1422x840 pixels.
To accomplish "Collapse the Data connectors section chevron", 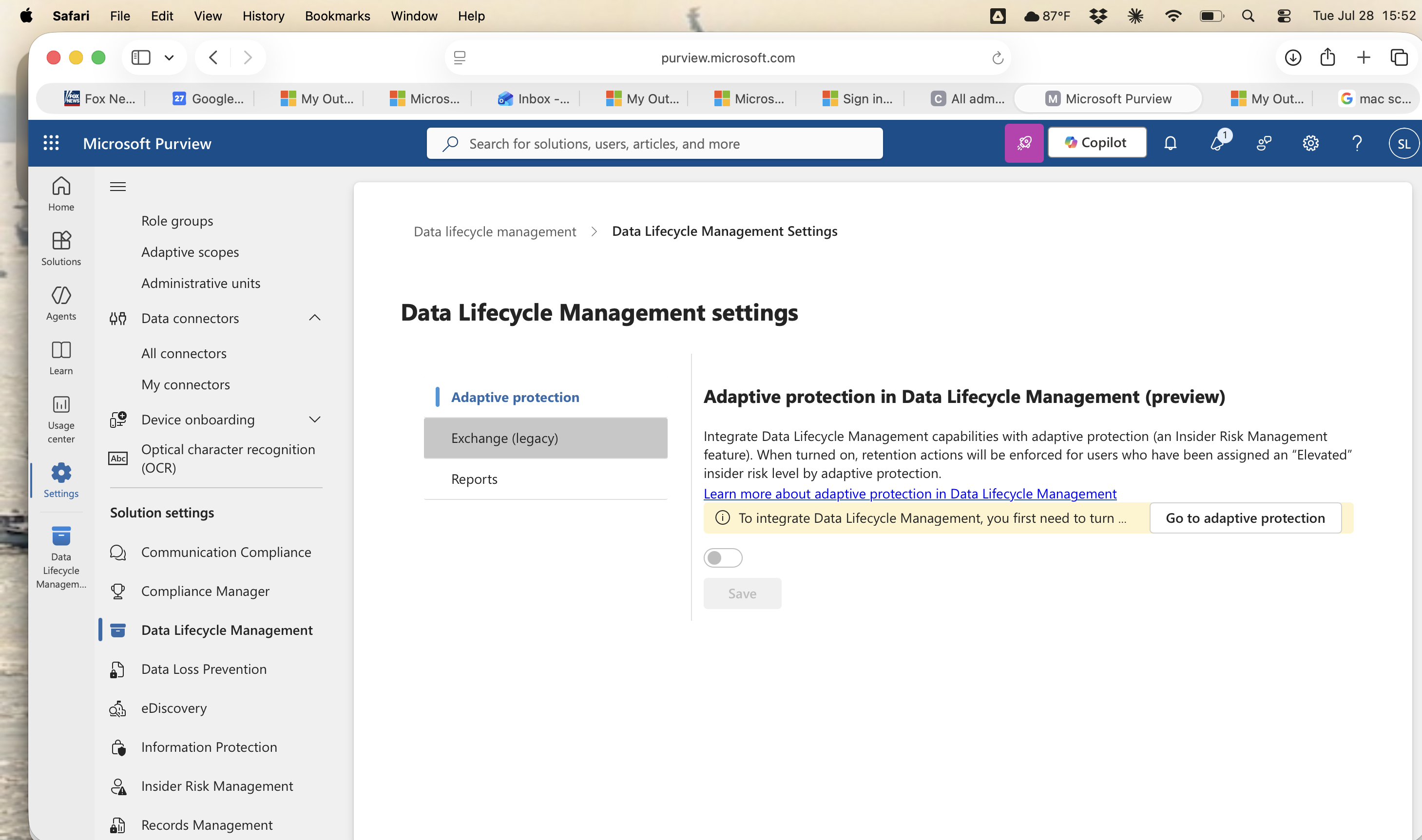I will (x=315, y=318).
